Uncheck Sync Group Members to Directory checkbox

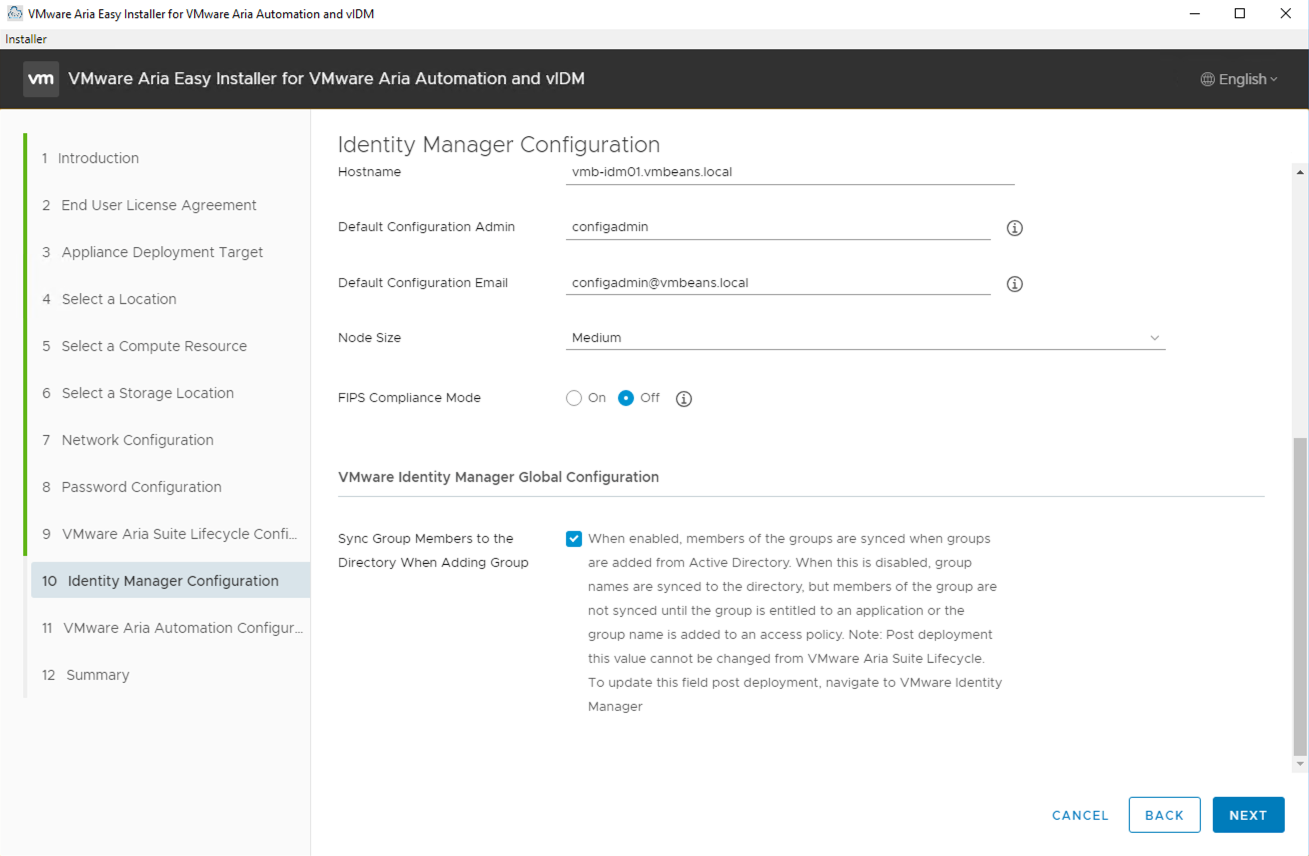[x=574, y=539]
